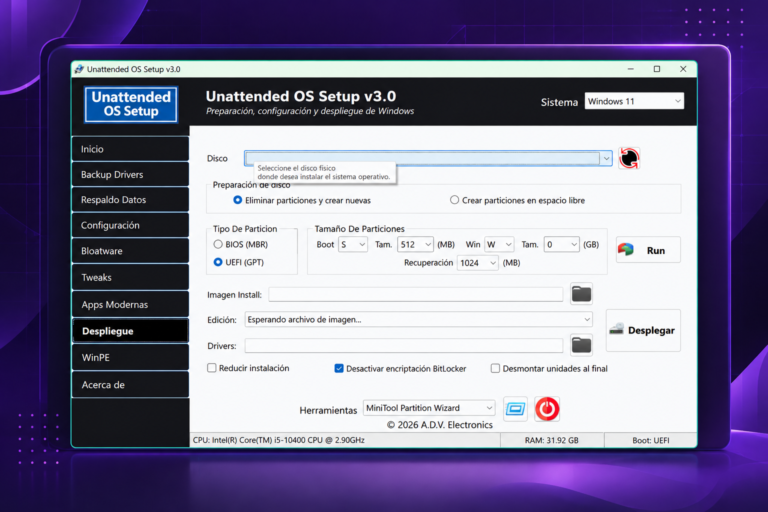This screenshot has width=768, height=512.
Task: Open Acerca de section
Action: point(130,385)
